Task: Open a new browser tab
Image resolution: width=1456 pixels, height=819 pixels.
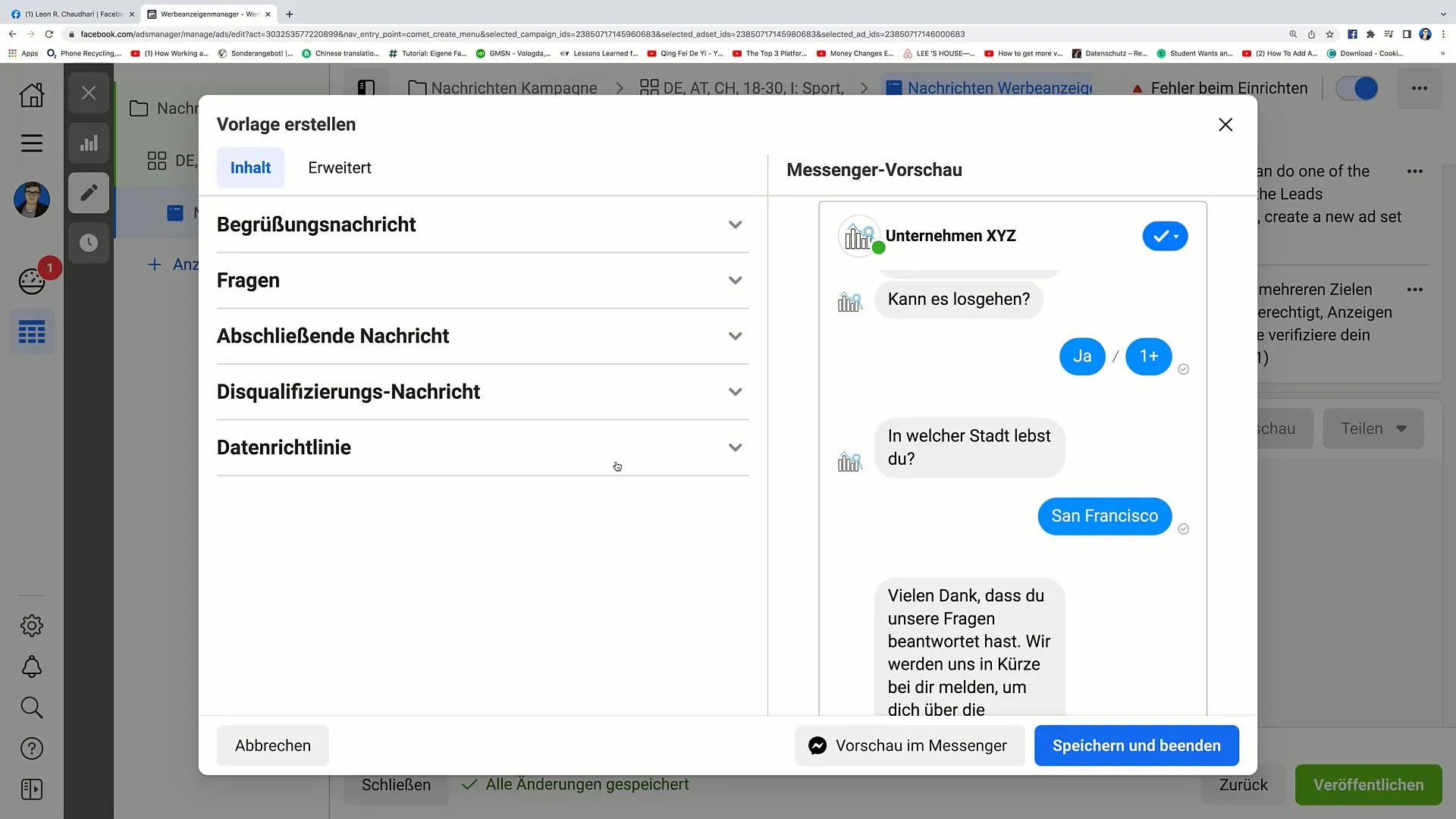Action: tap(290, 14)
